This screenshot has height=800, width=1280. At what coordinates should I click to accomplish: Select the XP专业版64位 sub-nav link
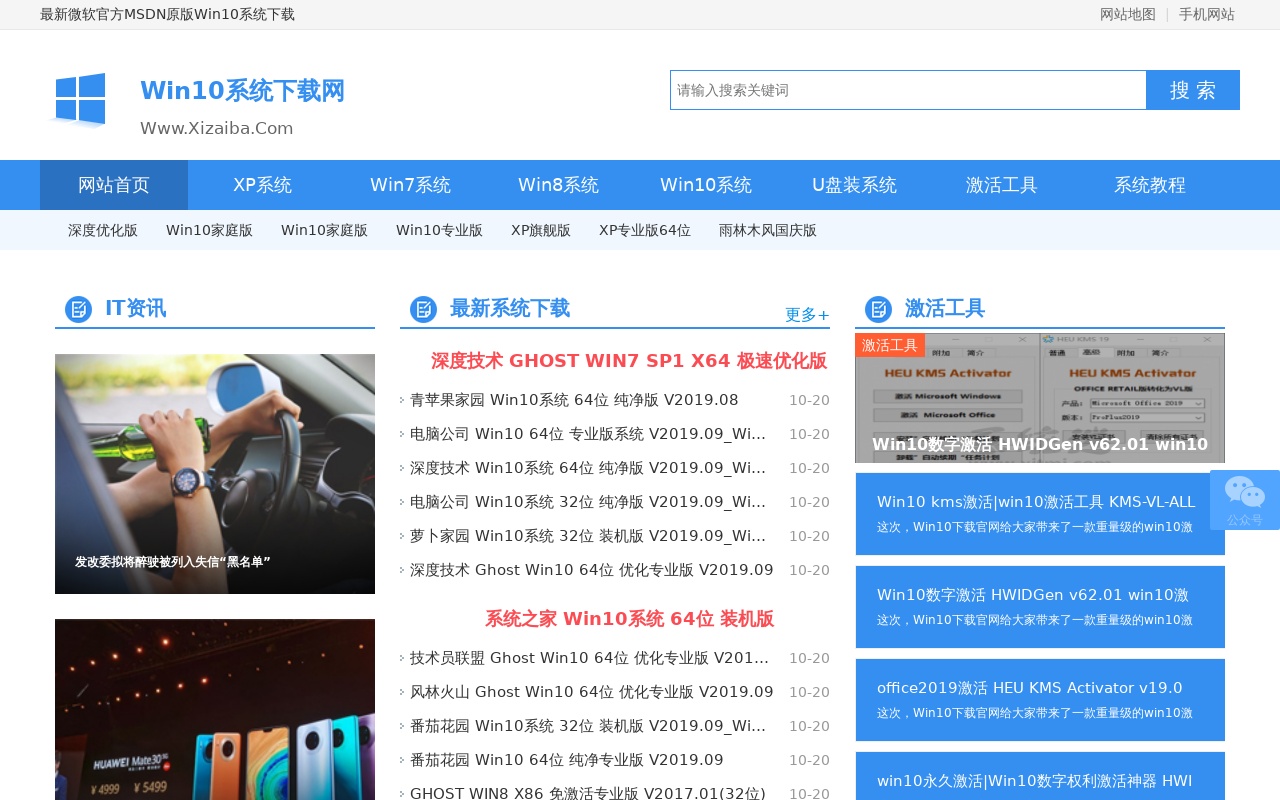[x=645, y=230]
